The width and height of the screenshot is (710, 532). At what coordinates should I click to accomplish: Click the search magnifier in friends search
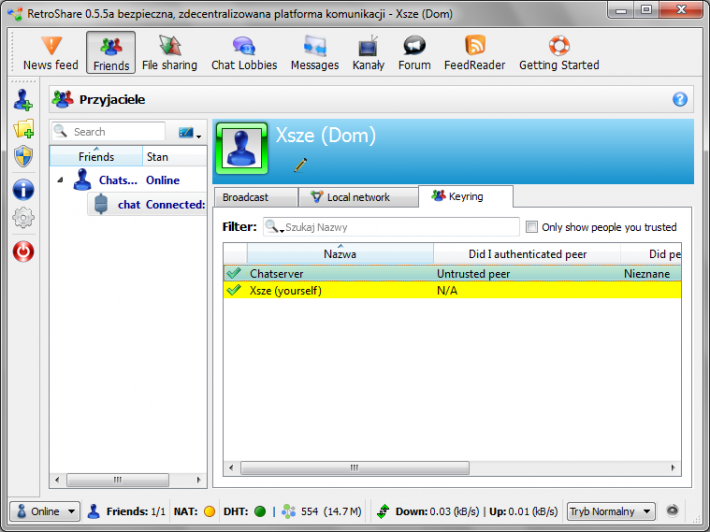60,131
